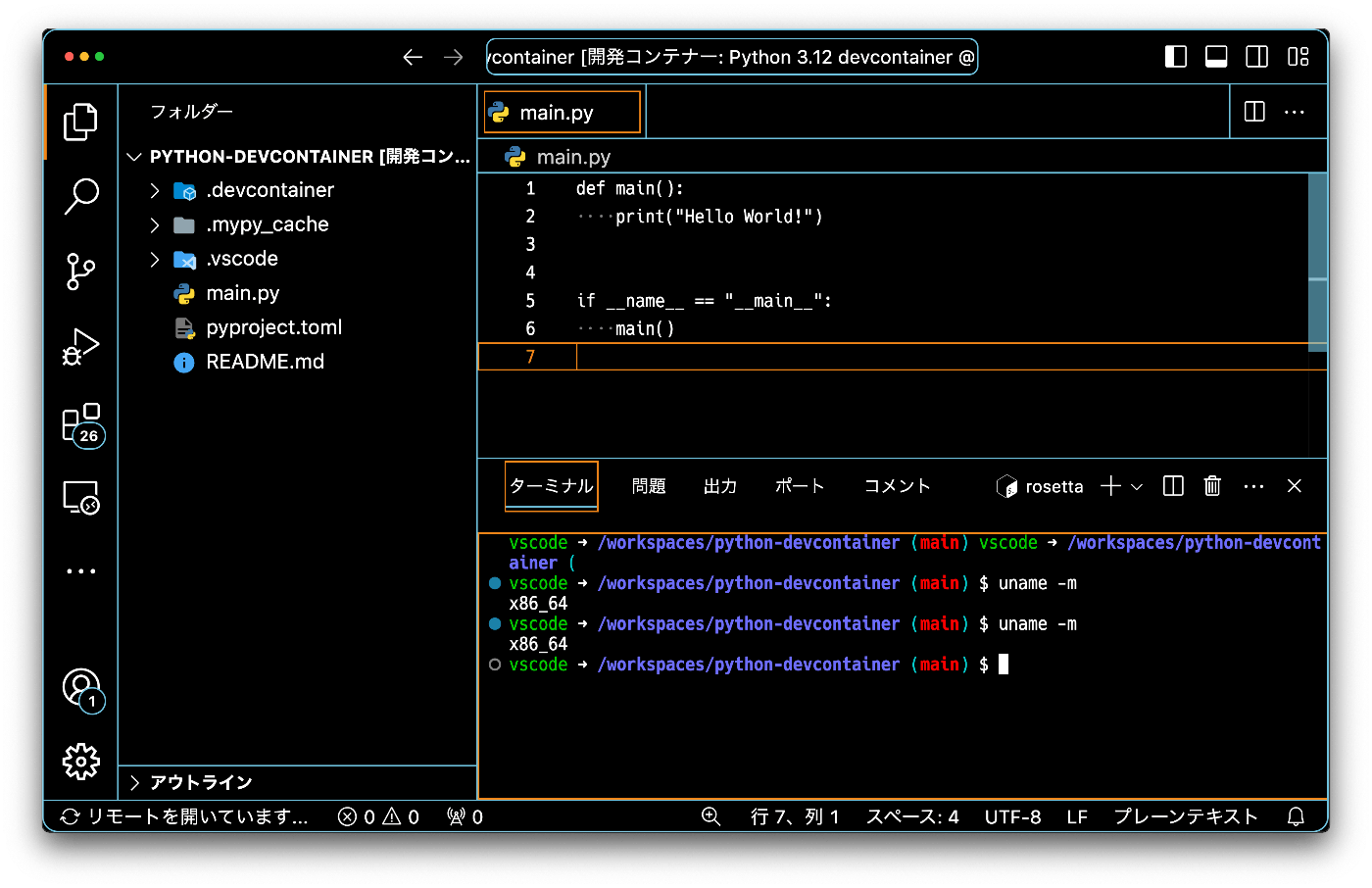1372x888 pixels.
Task: Change language mode プレーンテキスト
Action: [x=1186, y=816]
